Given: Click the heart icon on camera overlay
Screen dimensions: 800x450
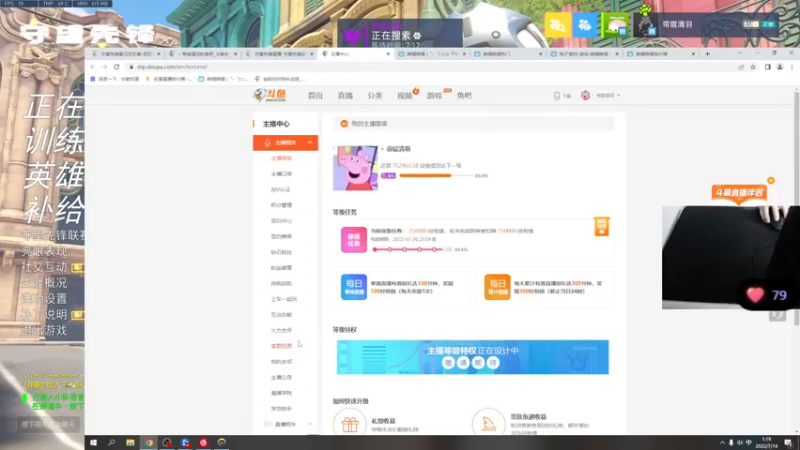Looking at the screenshot, I should point(755,295).
